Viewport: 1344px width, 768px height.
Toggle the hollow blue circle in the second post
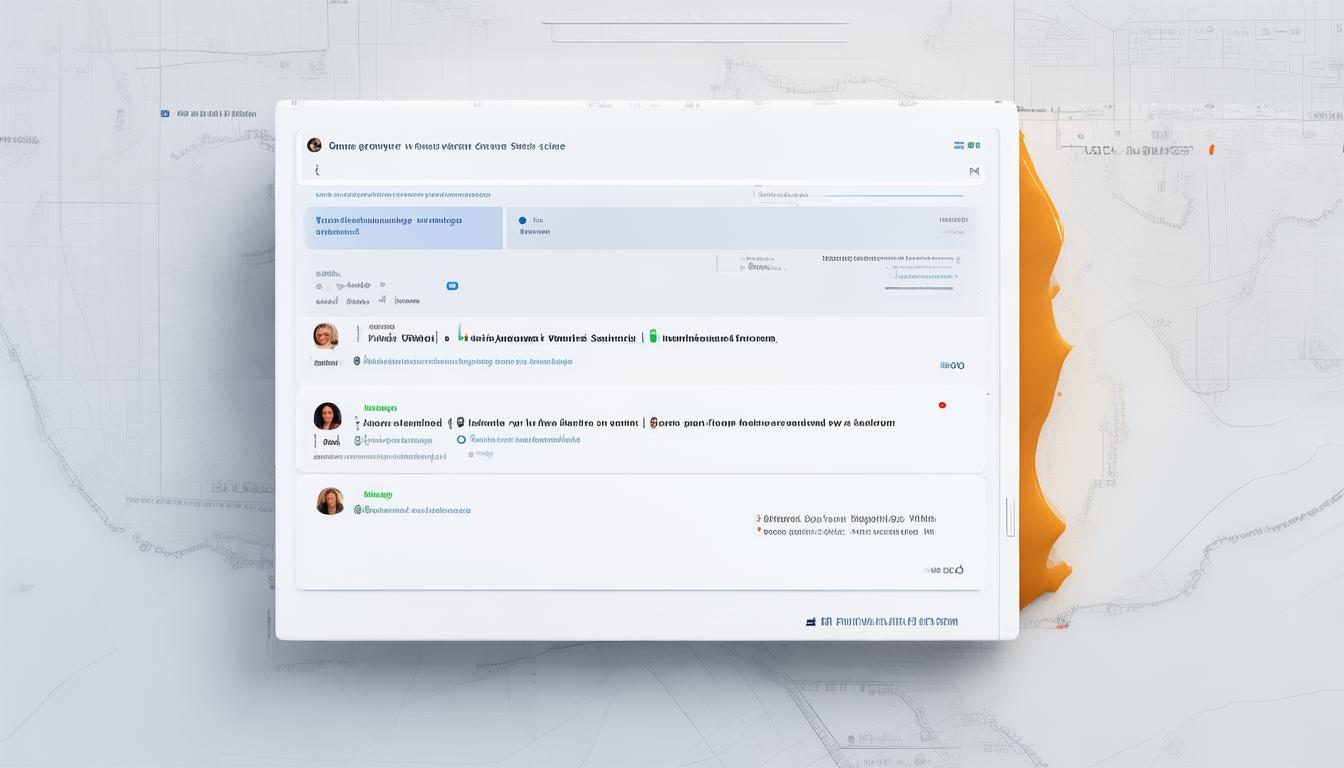click(x=461, y=439)
